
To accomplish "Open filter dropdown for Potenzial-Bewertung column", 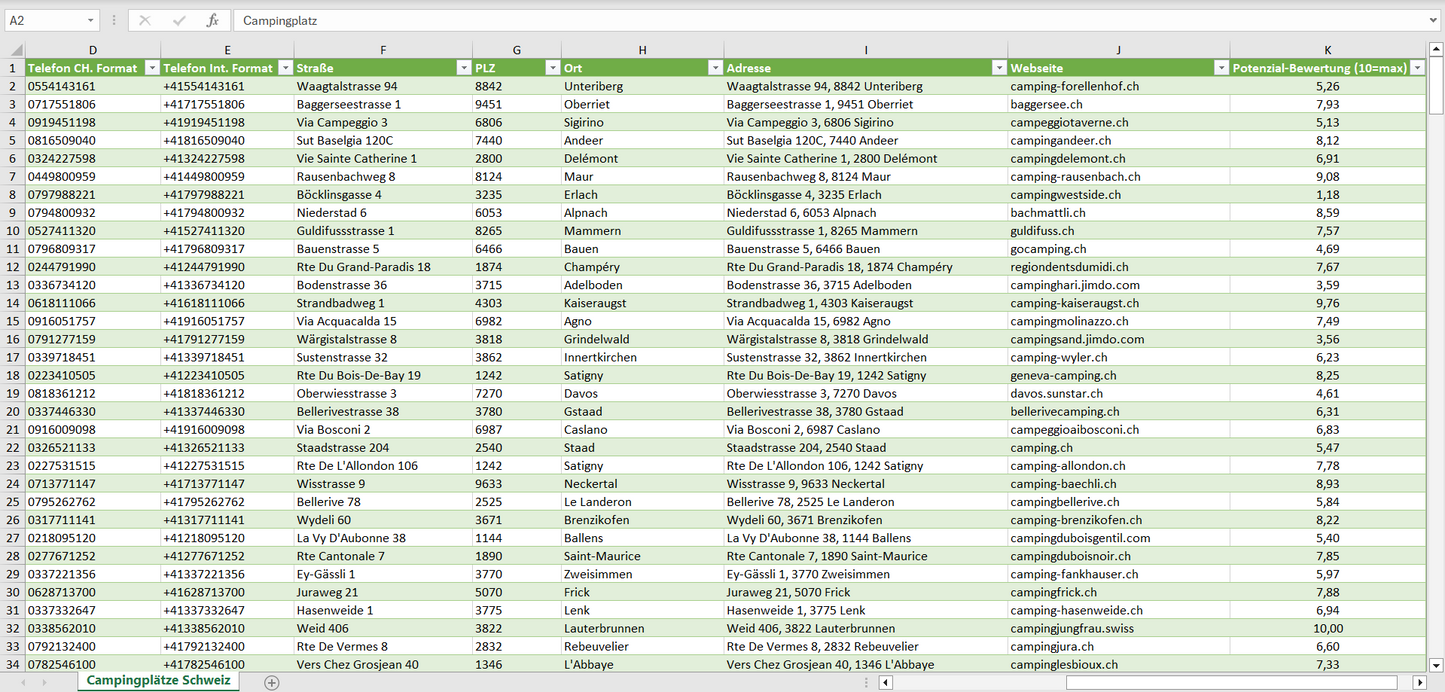I will click(x=1416, y=68).
